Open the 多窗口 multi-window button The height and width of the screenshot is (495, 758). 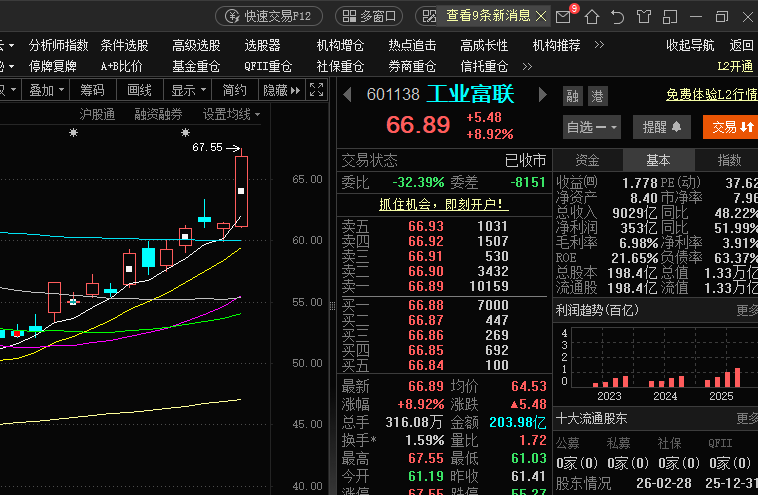point(369,16)
